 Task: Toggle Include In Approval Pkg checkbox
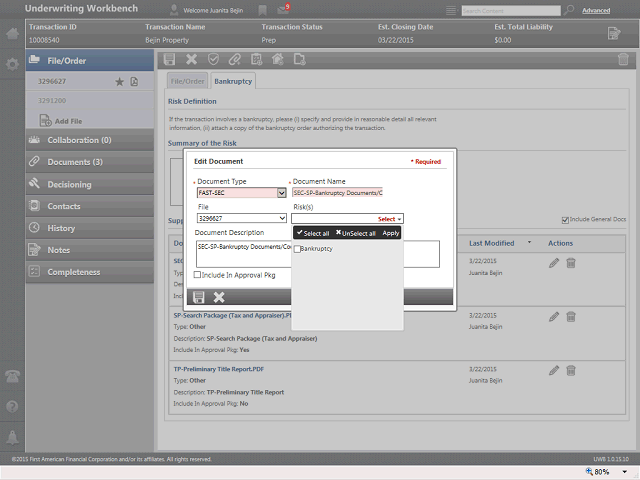coord(198,275)
